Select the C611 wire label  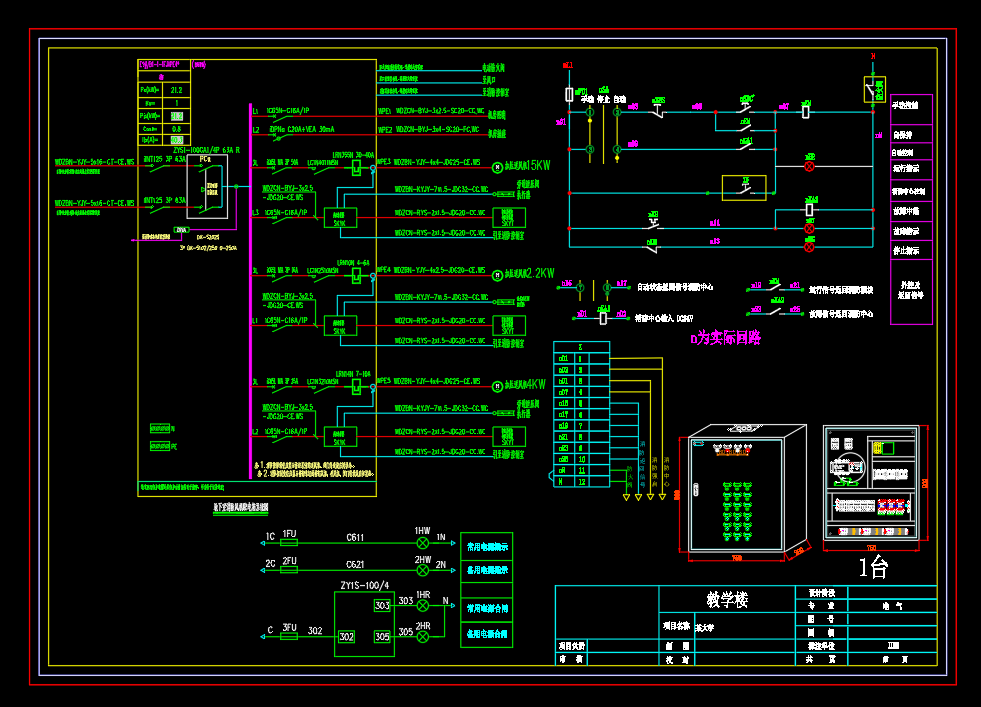(355, 537)
